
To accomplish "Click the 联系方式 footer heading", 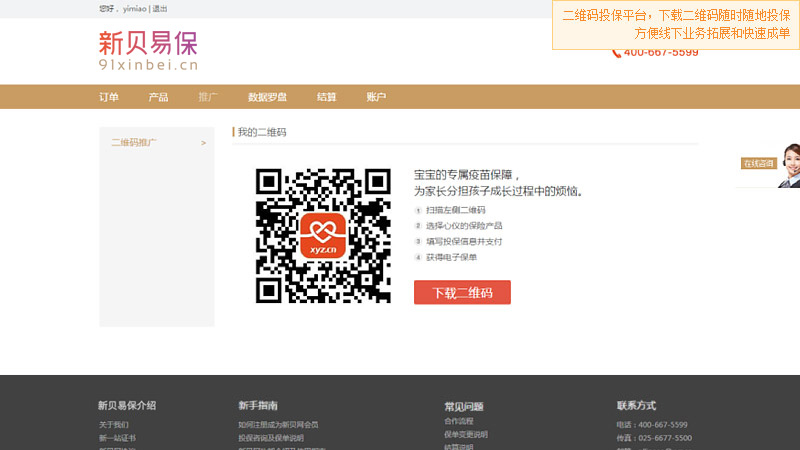I will pyautogui.click(x=636, y=406).
